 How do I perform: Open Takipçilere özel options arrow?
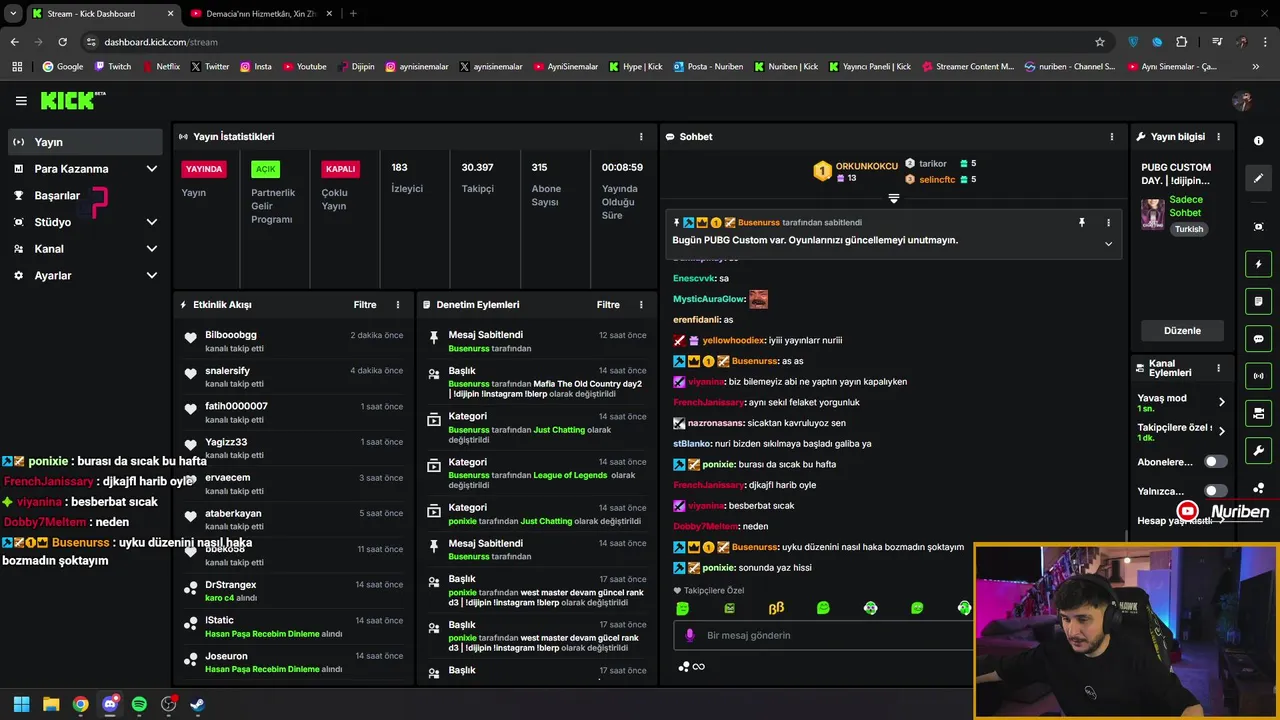pos(1221,432)
